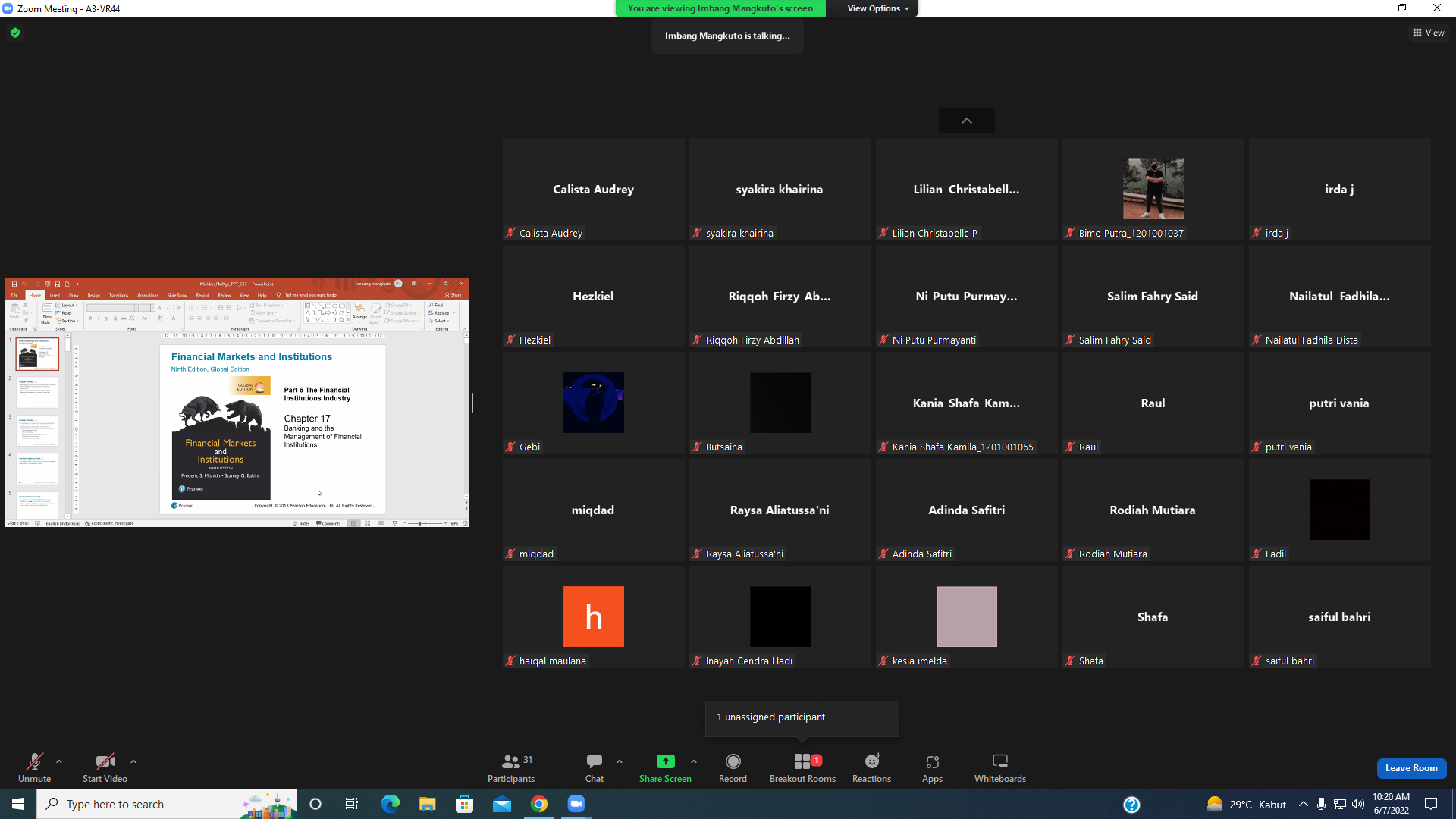This screenshot has width=1456, height=819.
Task: Open File Explorer from the taskbar
Action: 428,804
